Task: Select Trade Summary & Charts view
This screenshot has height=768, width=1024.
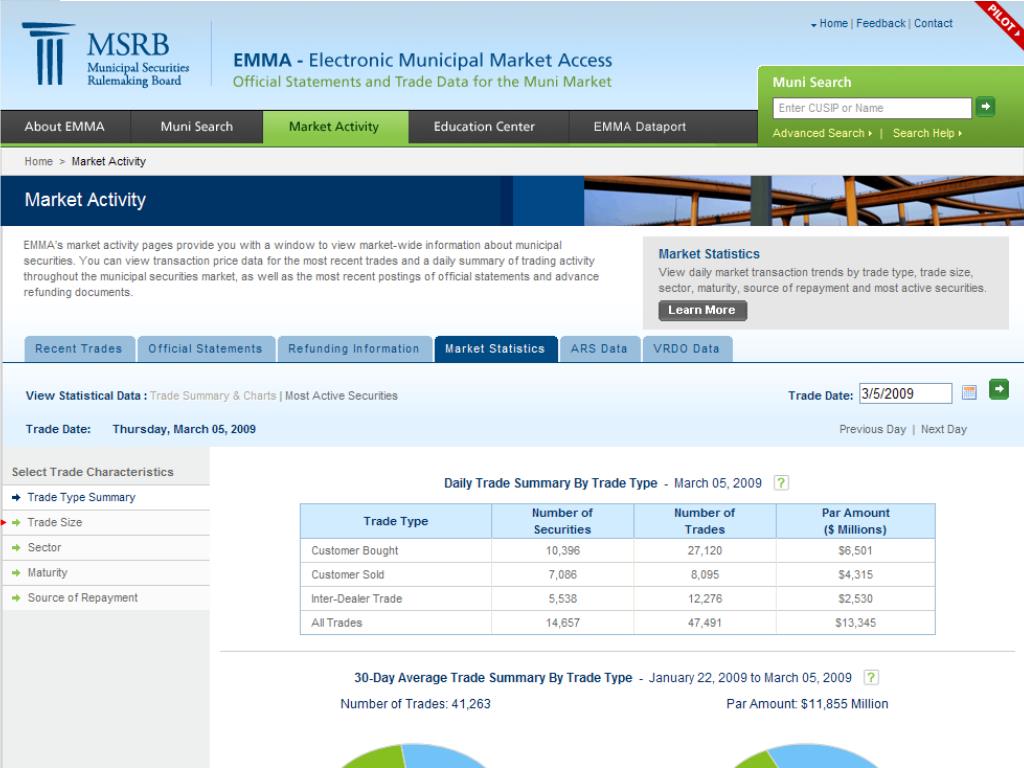Action: click(x=213, y=396)
